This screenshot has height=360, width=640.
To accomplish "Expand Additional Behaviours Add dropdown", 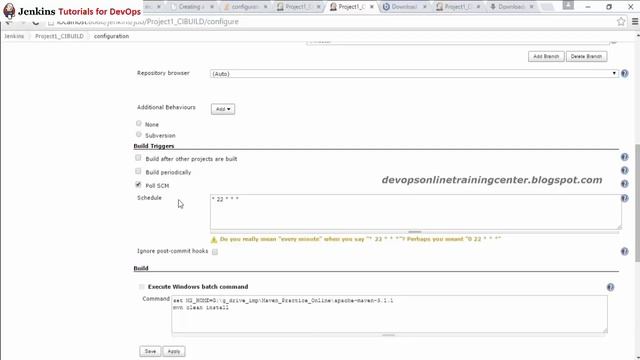I will 223,109.
